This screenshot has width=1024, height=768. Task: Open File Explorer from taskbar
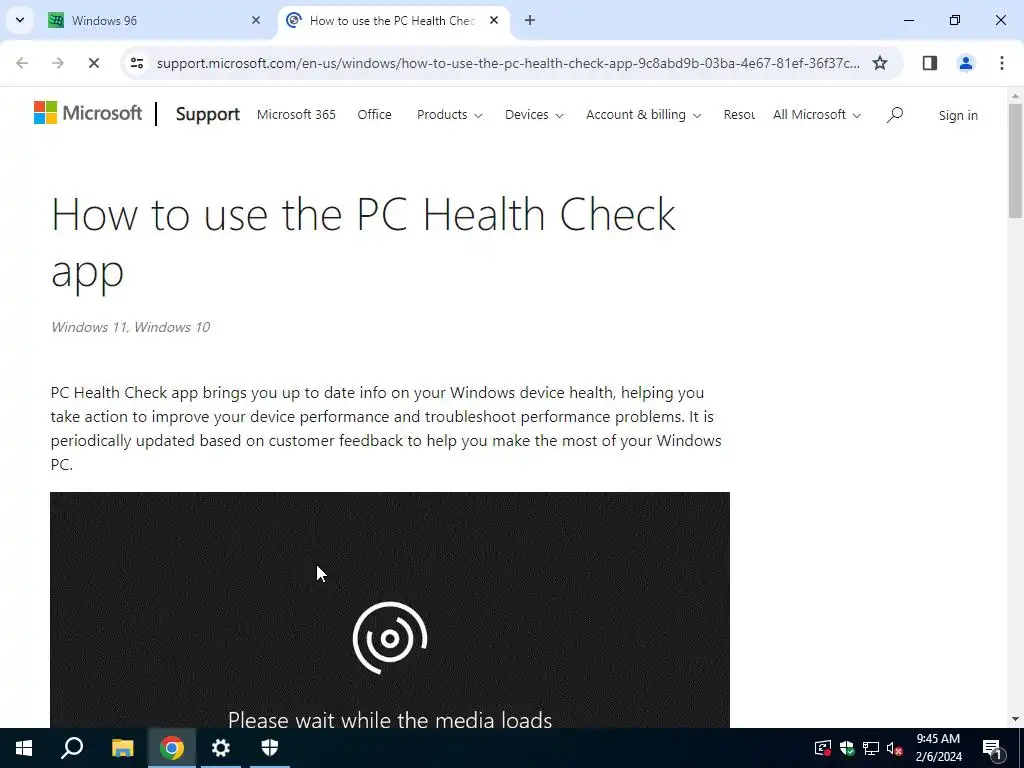click(x=122, y=748)
